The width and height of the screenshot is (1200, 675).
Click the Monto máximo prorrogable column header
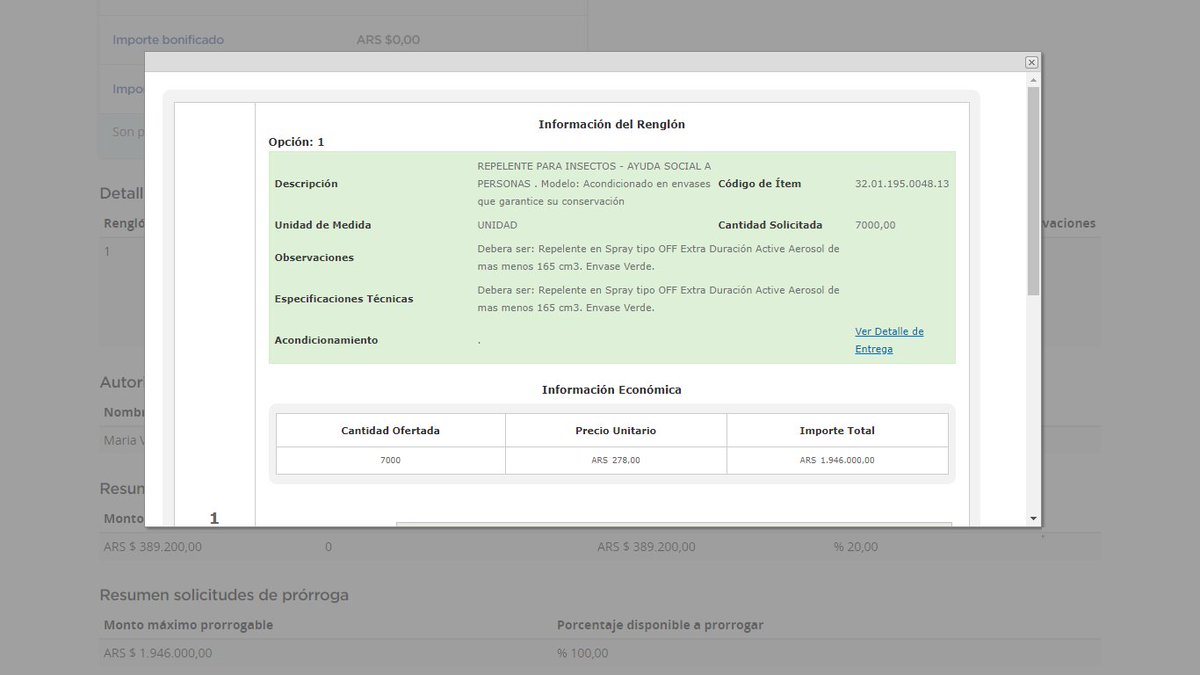pos(188,625)
